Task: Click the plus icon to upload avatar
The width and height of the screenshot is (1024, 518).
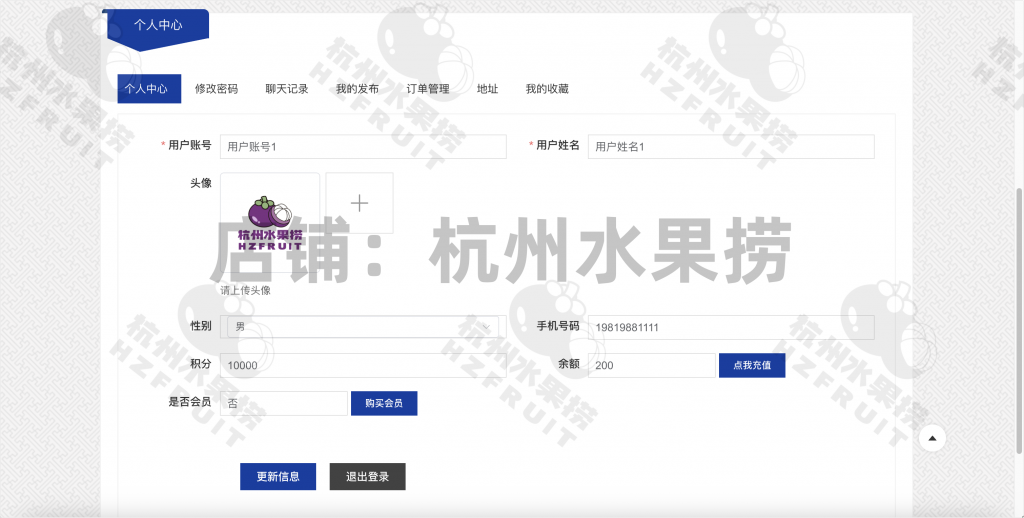Action: tap(359, 203)
